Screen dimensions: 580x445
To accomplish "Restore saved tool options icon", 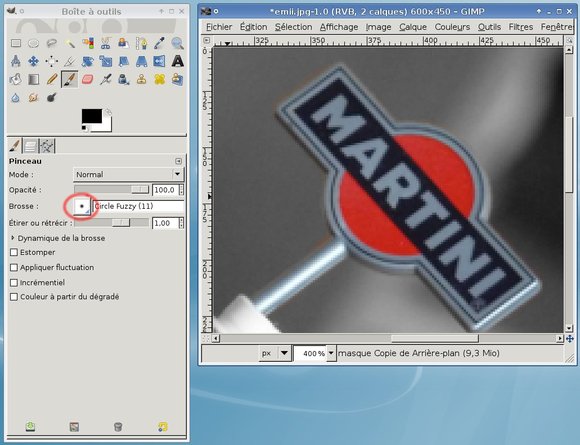I will click(x=74, y=427).
